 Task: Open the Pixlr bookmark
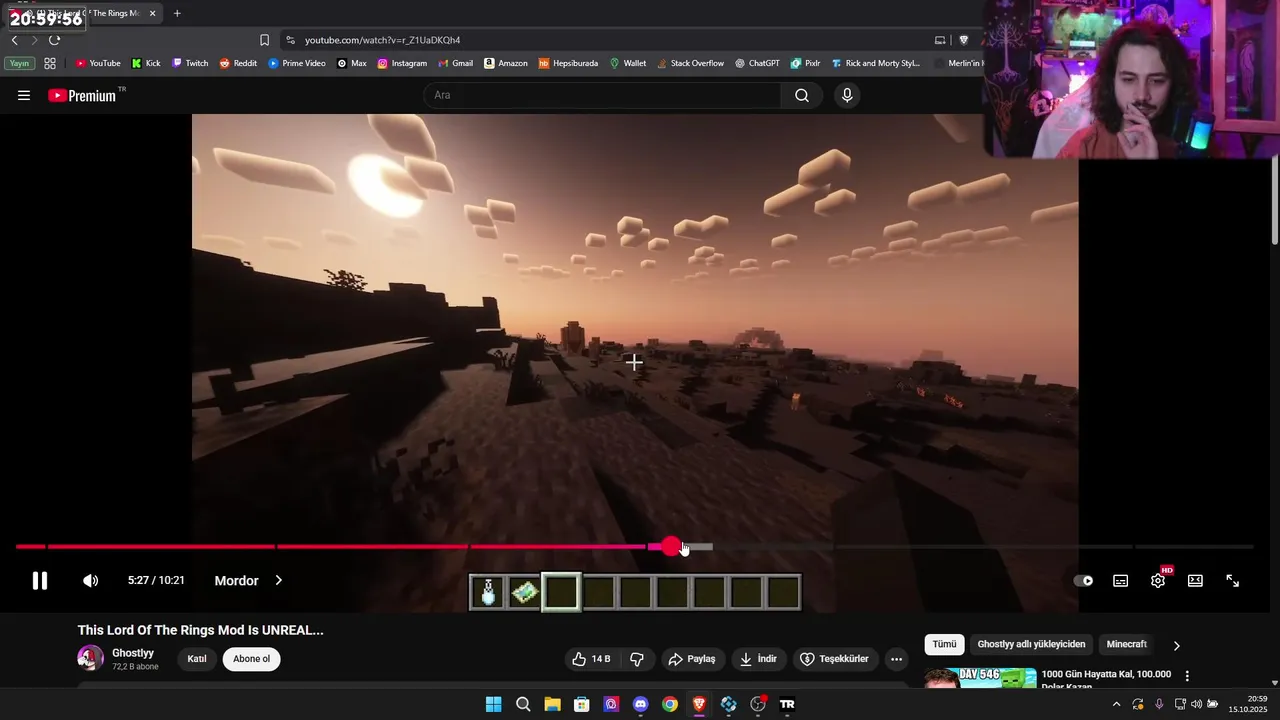click(x=805, y=63)
